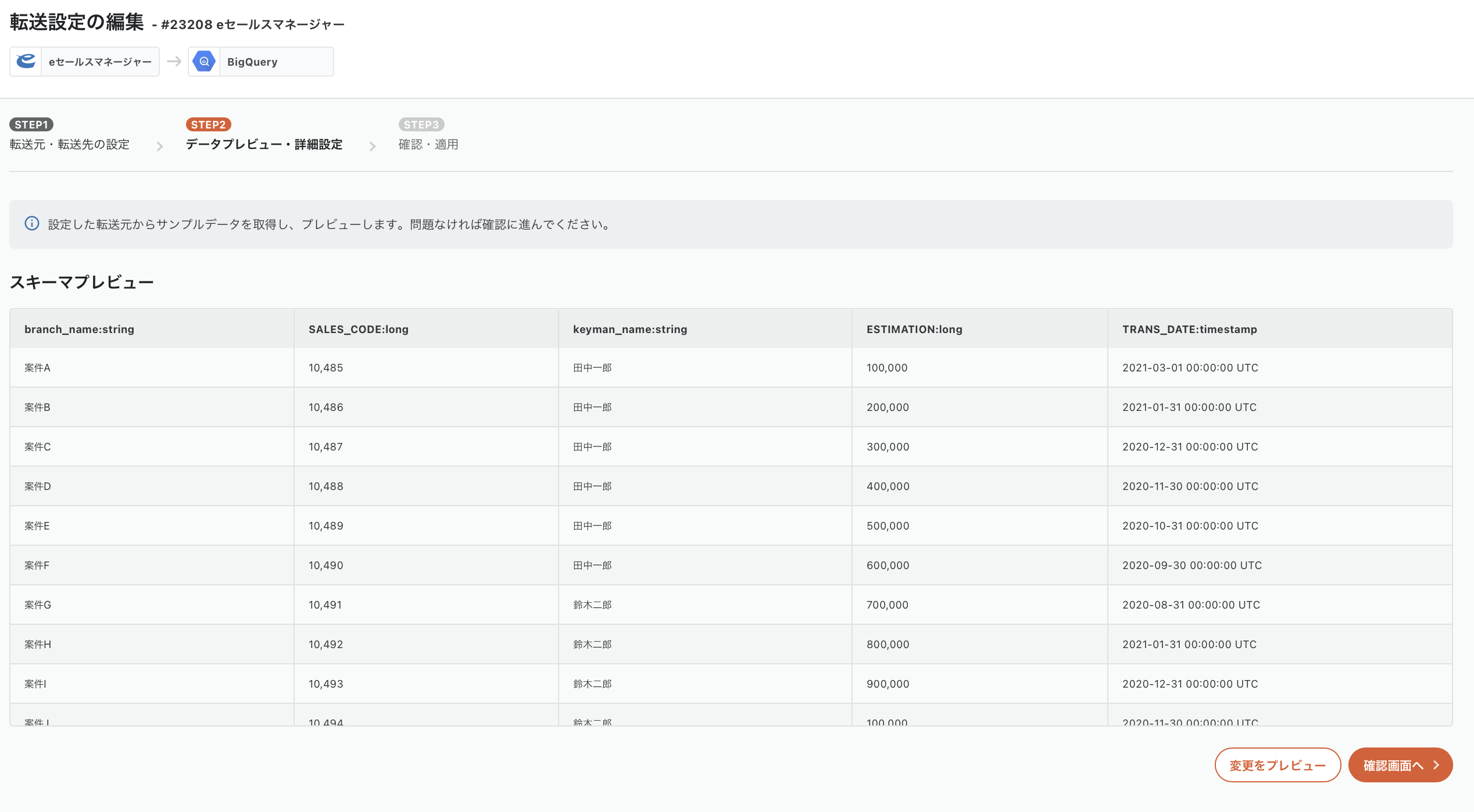Click estimation value 300,000

click(888, 446)
